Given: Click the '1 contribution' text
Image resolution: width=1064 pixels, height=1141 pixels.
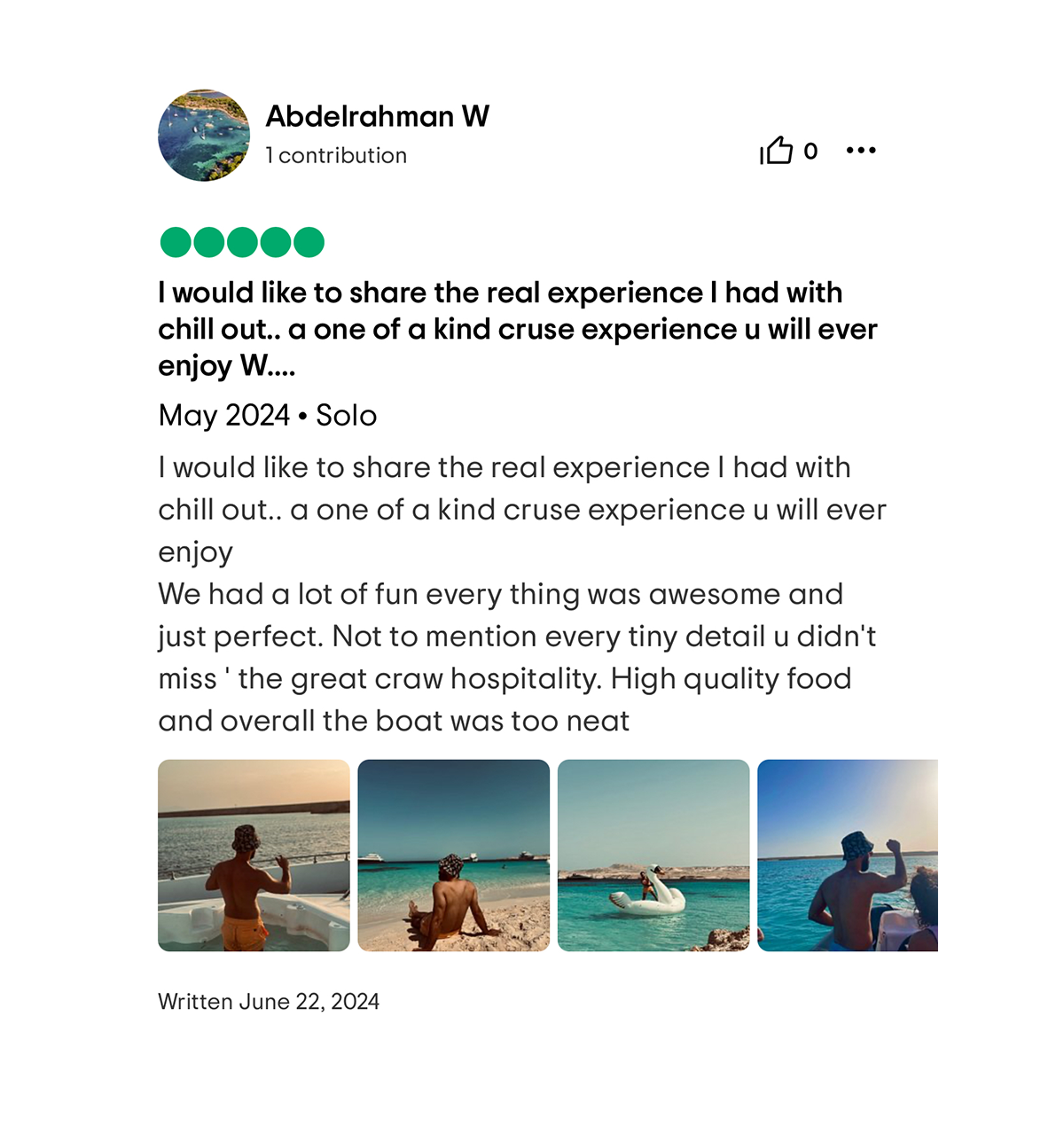Looking at the screenshot, I should 336,155.
